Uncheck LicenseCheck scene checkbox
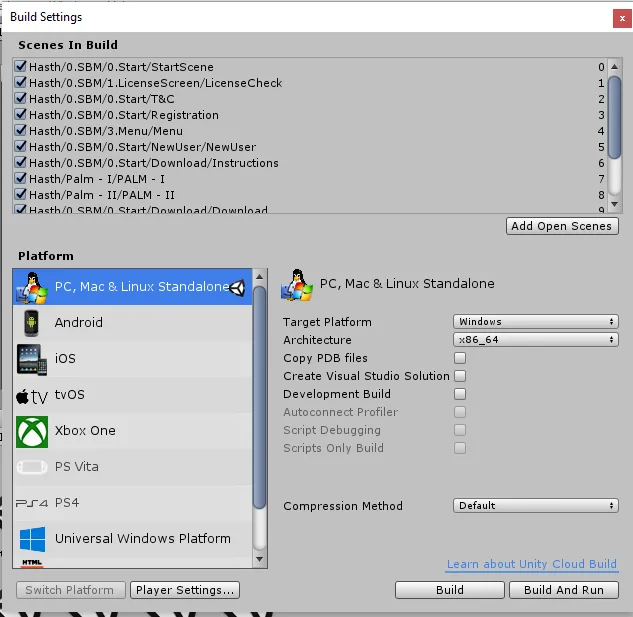Viewport: 633px width, 617px height. 21,82
